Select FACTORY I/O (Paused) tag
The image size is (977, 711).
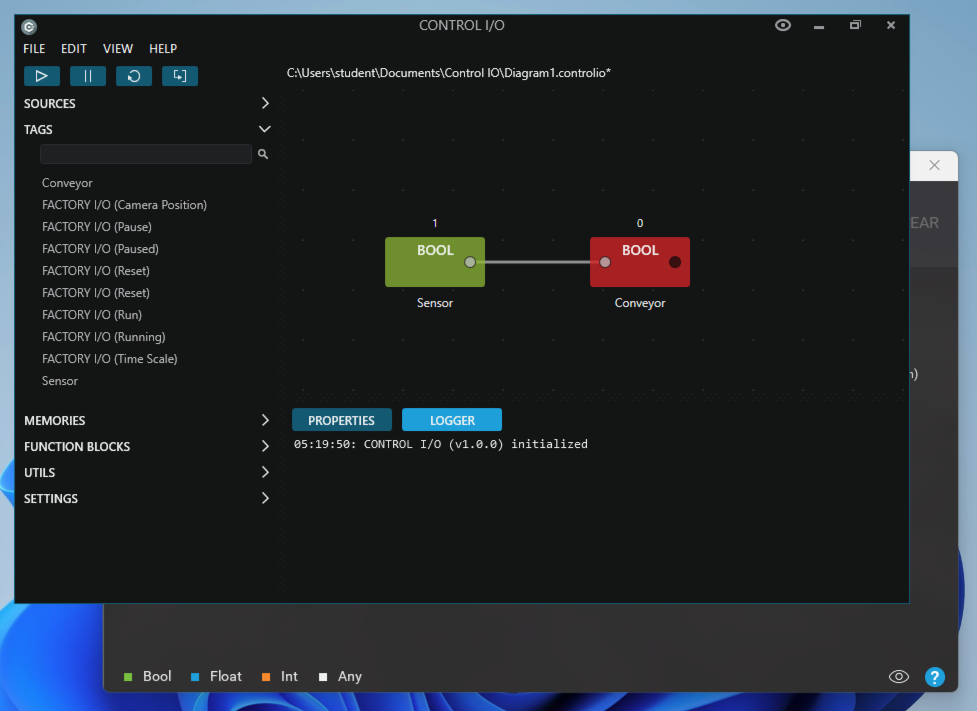tap(100, 249)
